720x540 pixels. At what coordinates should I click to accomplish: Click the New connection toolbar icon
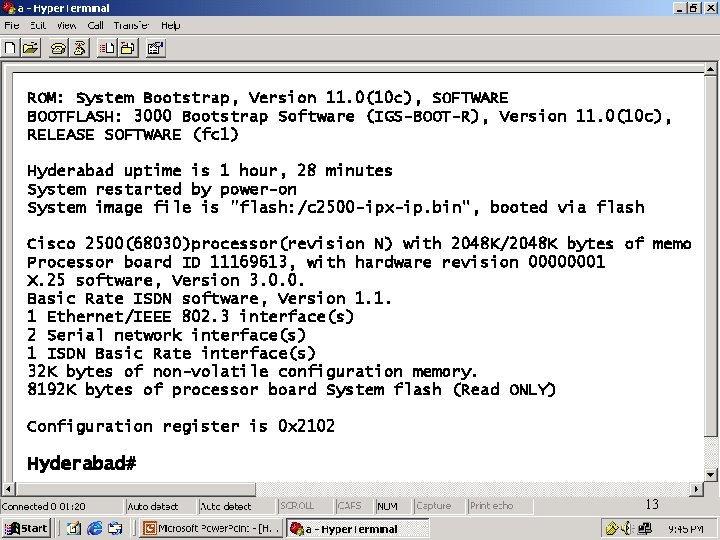(10, 48)
